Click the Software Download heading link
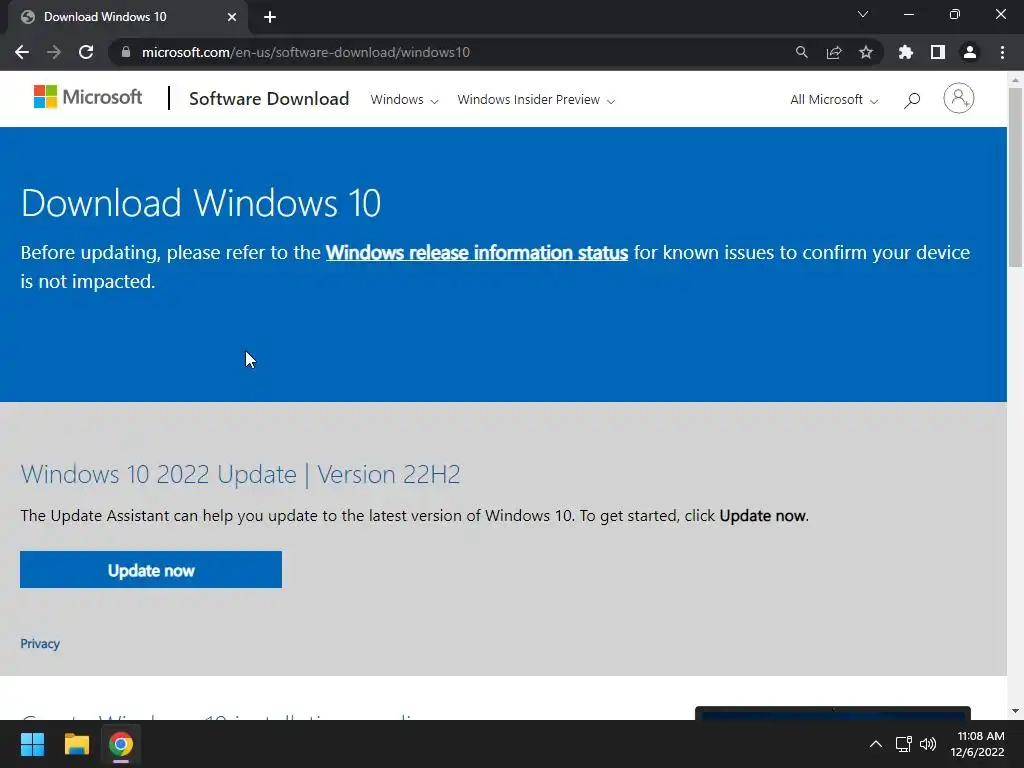 (269, 99)
